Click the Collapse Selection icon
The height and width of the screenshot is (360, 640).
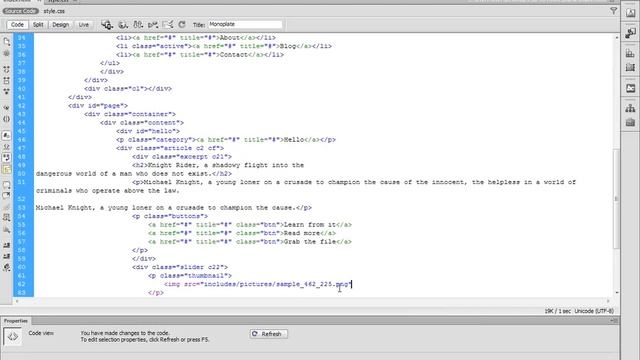(7, 80)
